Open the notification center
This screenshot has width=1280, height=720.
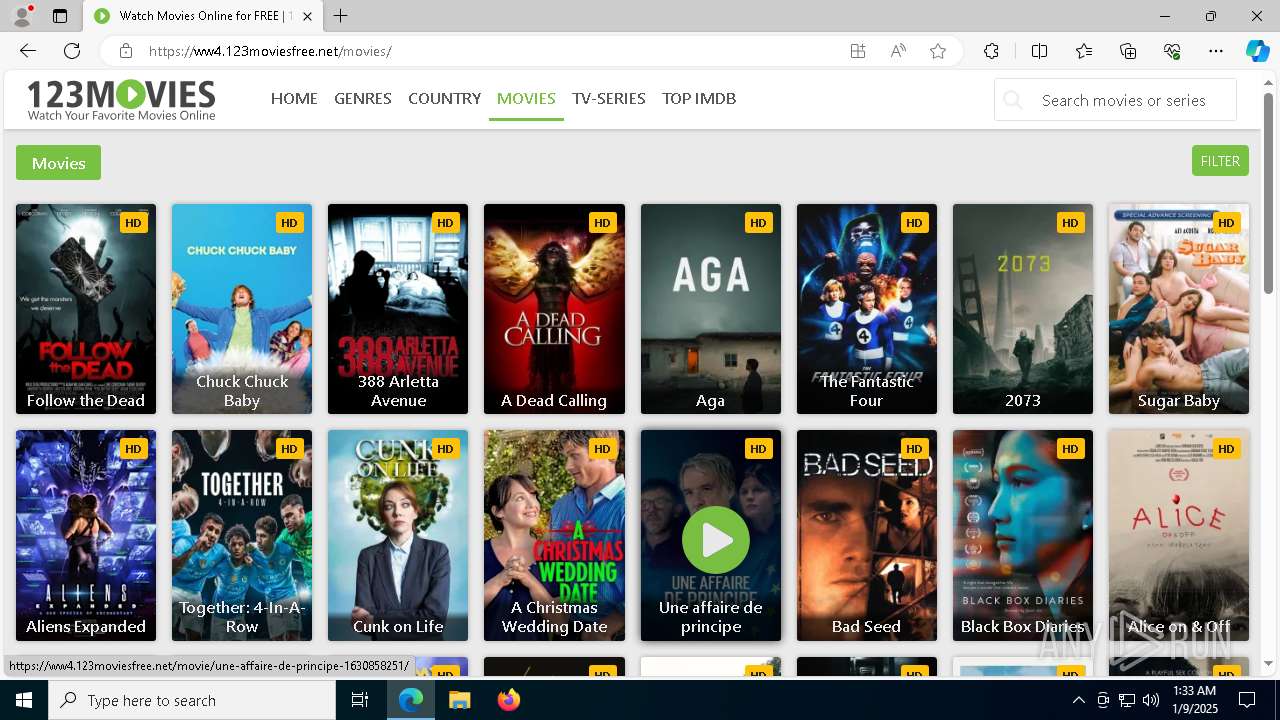1247,700
